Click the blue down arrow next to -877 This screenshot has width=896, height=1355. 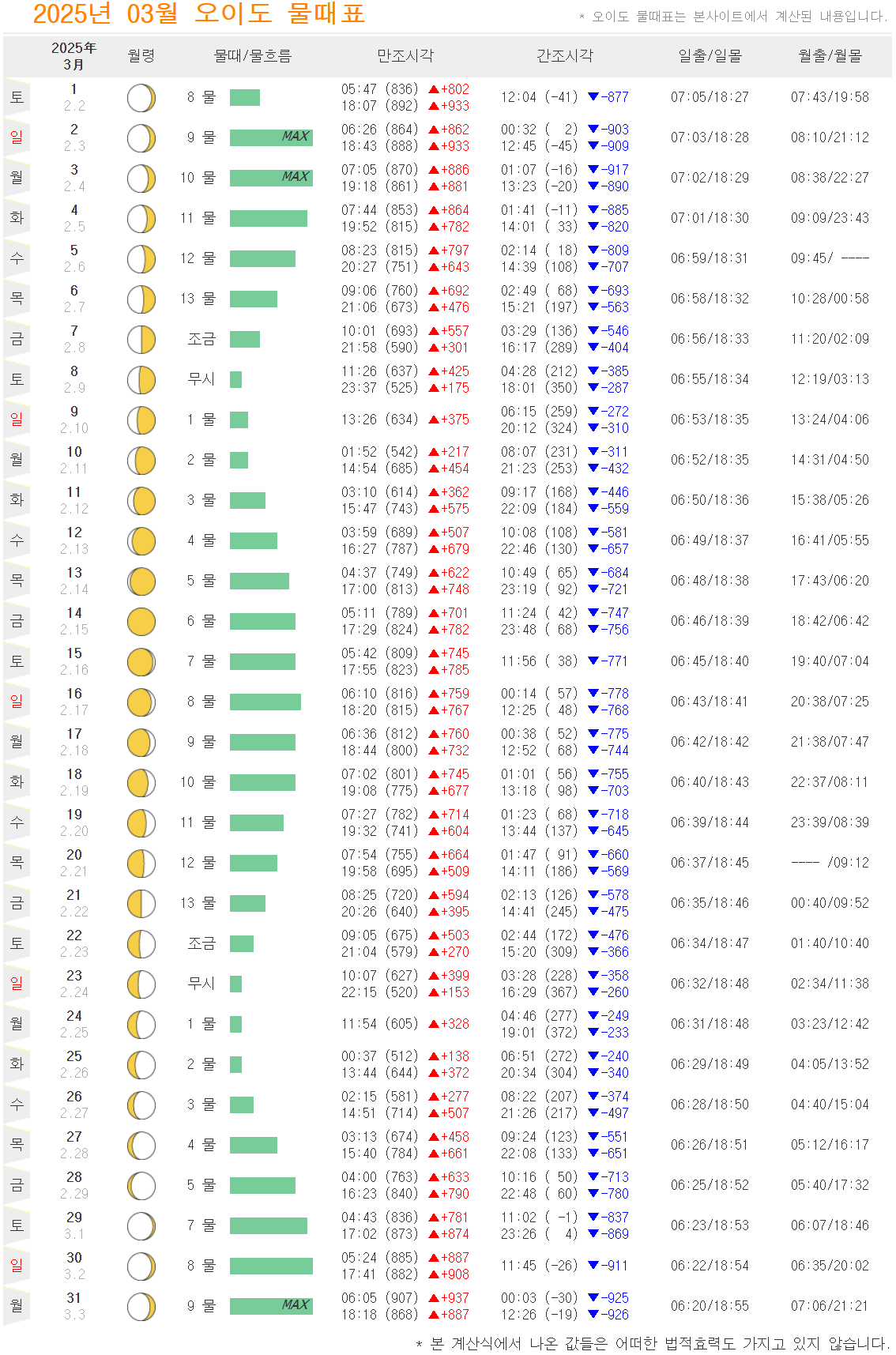(593, 97)
